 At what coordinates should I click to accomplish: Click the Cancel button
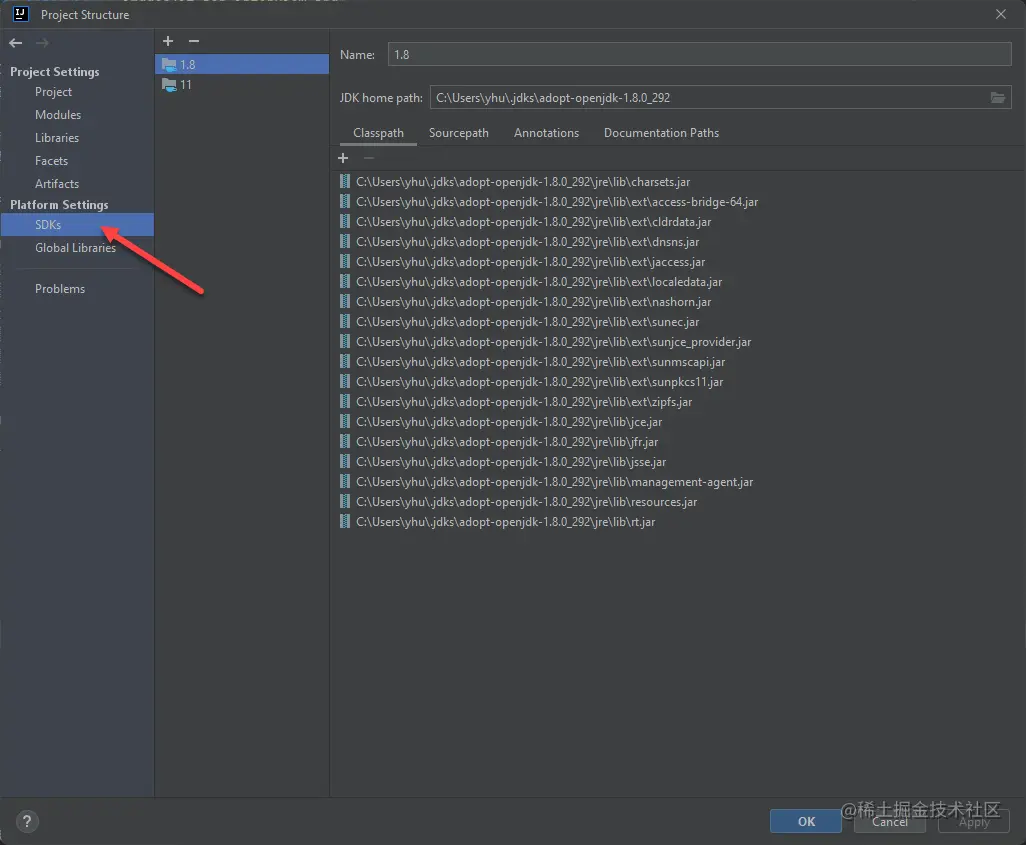(x=890, y=821)
